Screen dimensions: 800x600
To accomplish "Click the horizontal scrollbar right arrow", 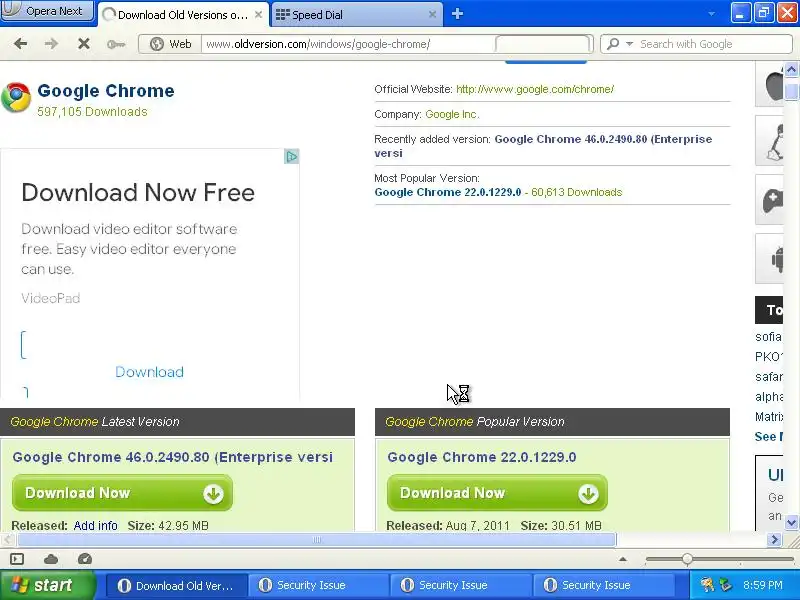I will [774, 539].
